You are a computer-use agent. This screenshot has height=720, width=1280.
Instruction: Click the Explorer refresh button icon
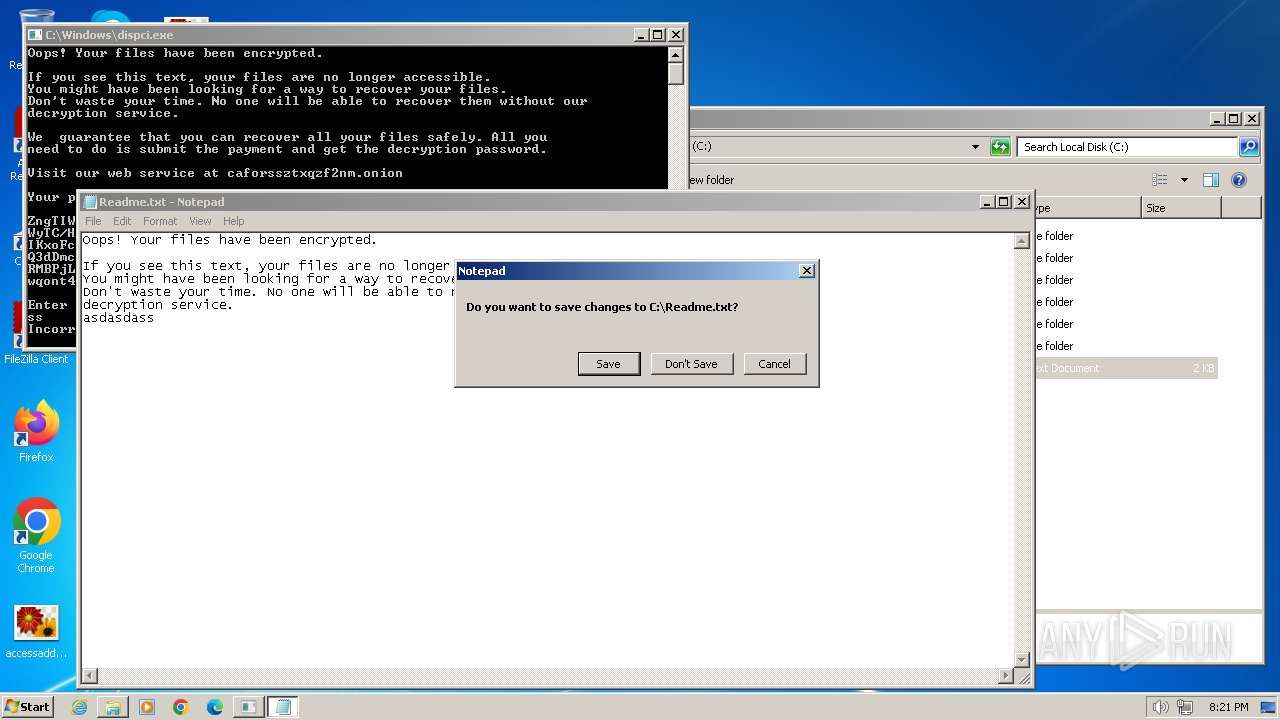[1000, 147]
